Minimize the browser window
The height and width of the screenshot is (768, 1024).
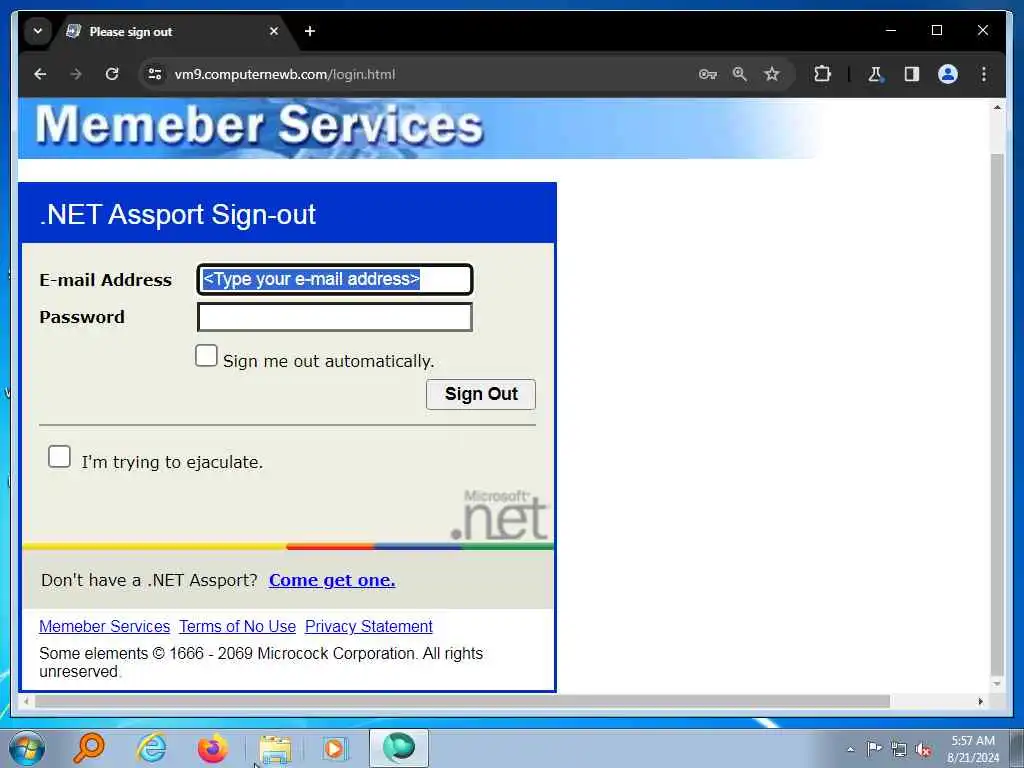pyautogui.click(x=891, y=31)
